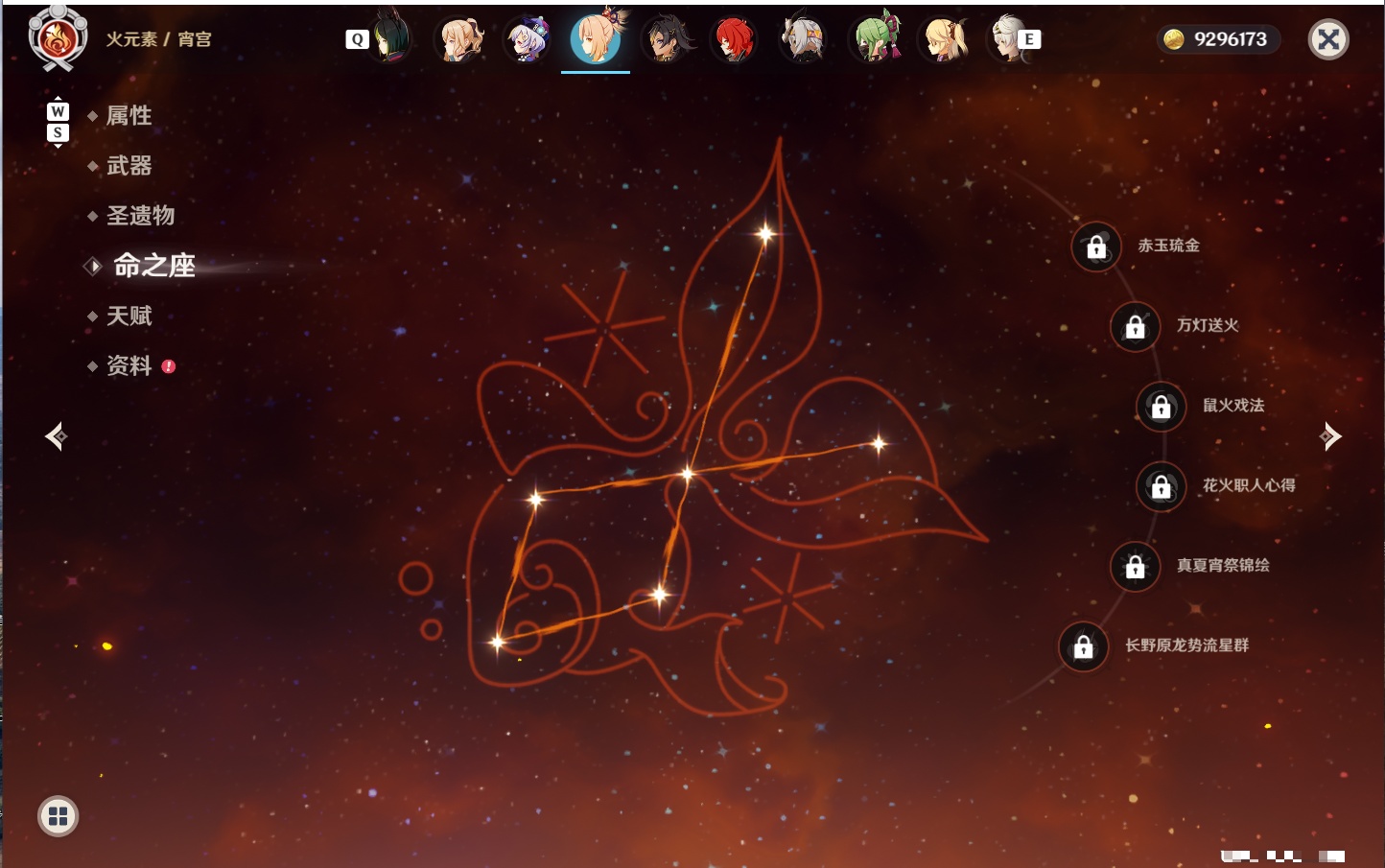Image resolution: width=1385 pixels, height=868 pixels.
Task: Open the 武器 weapon page
Action: coord(129,166)
